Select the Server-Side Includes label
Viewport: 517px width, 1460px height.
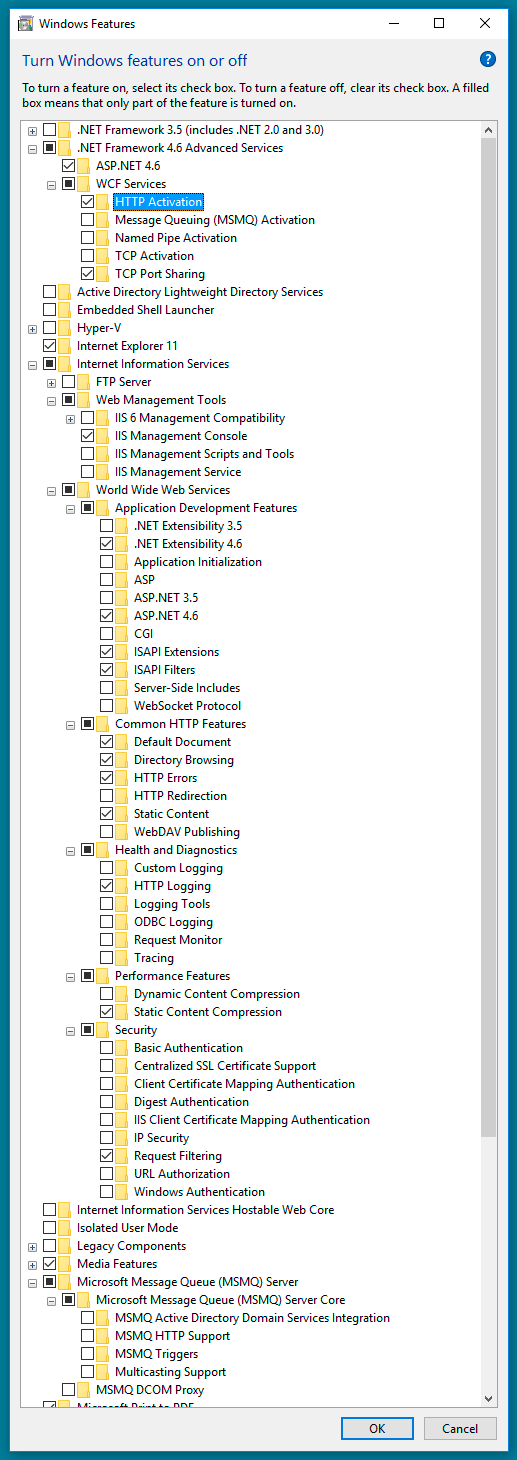pos(187,688)
